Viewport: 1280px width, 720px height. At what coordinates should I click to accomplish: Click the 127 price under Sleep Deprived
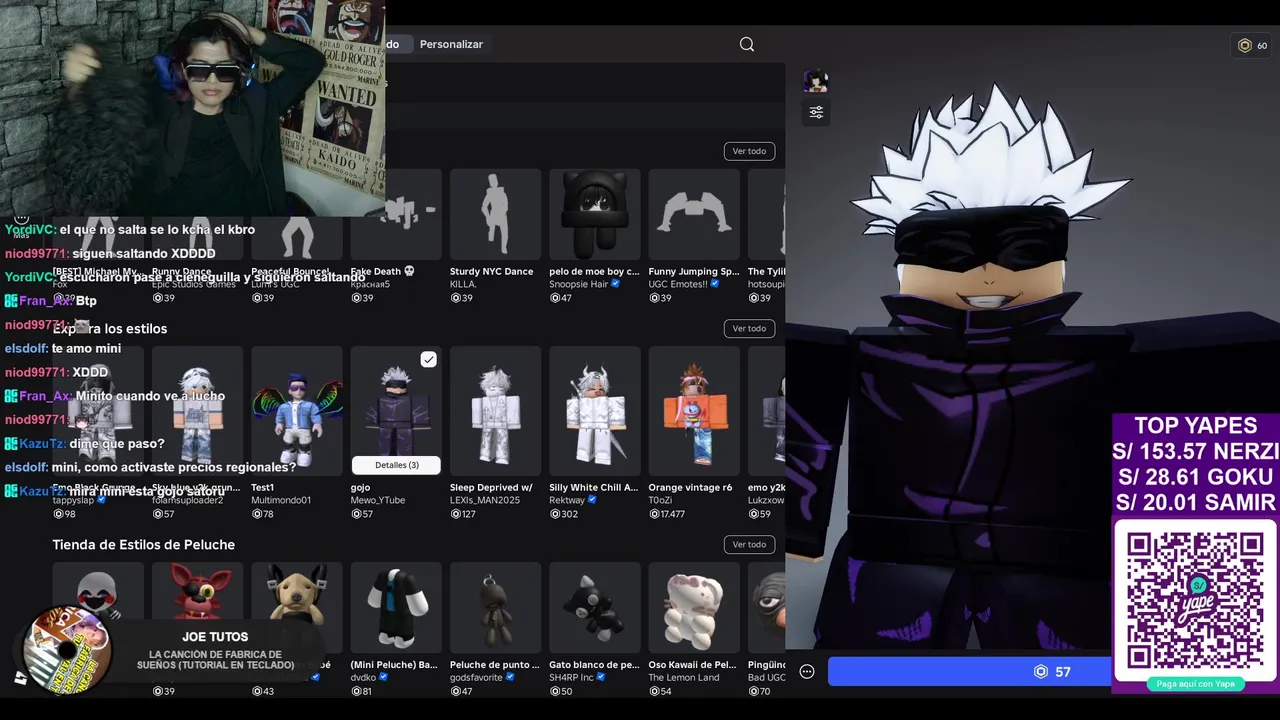465,514
